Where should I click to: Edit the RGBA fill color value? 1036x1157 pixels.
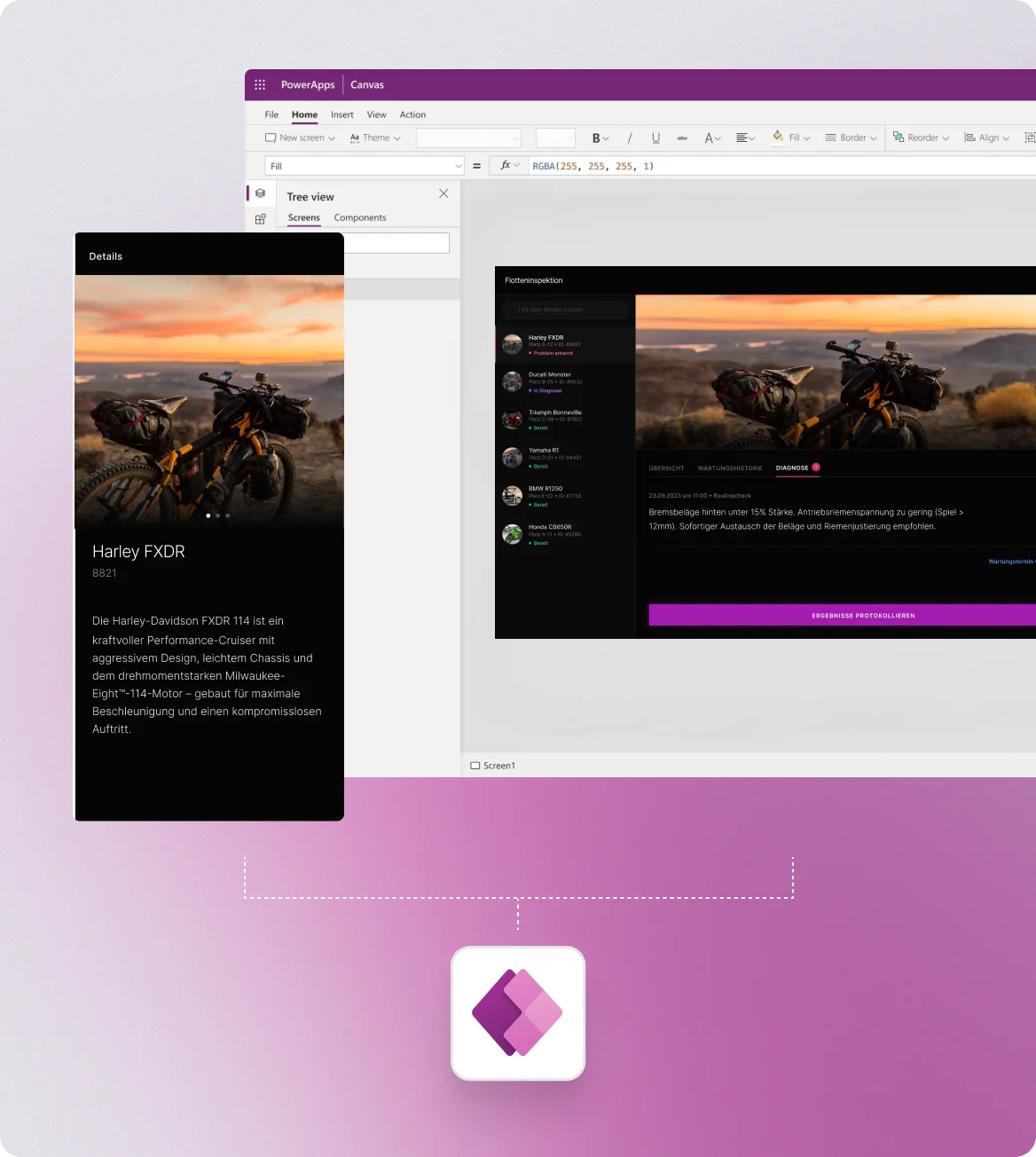coord(591,165)
